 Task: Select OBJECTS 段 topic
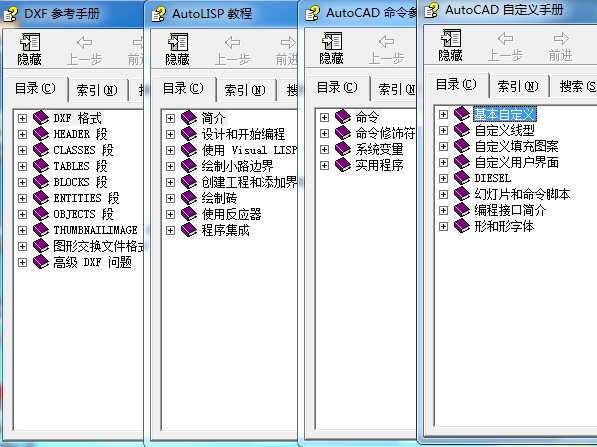tap(83, 214)
